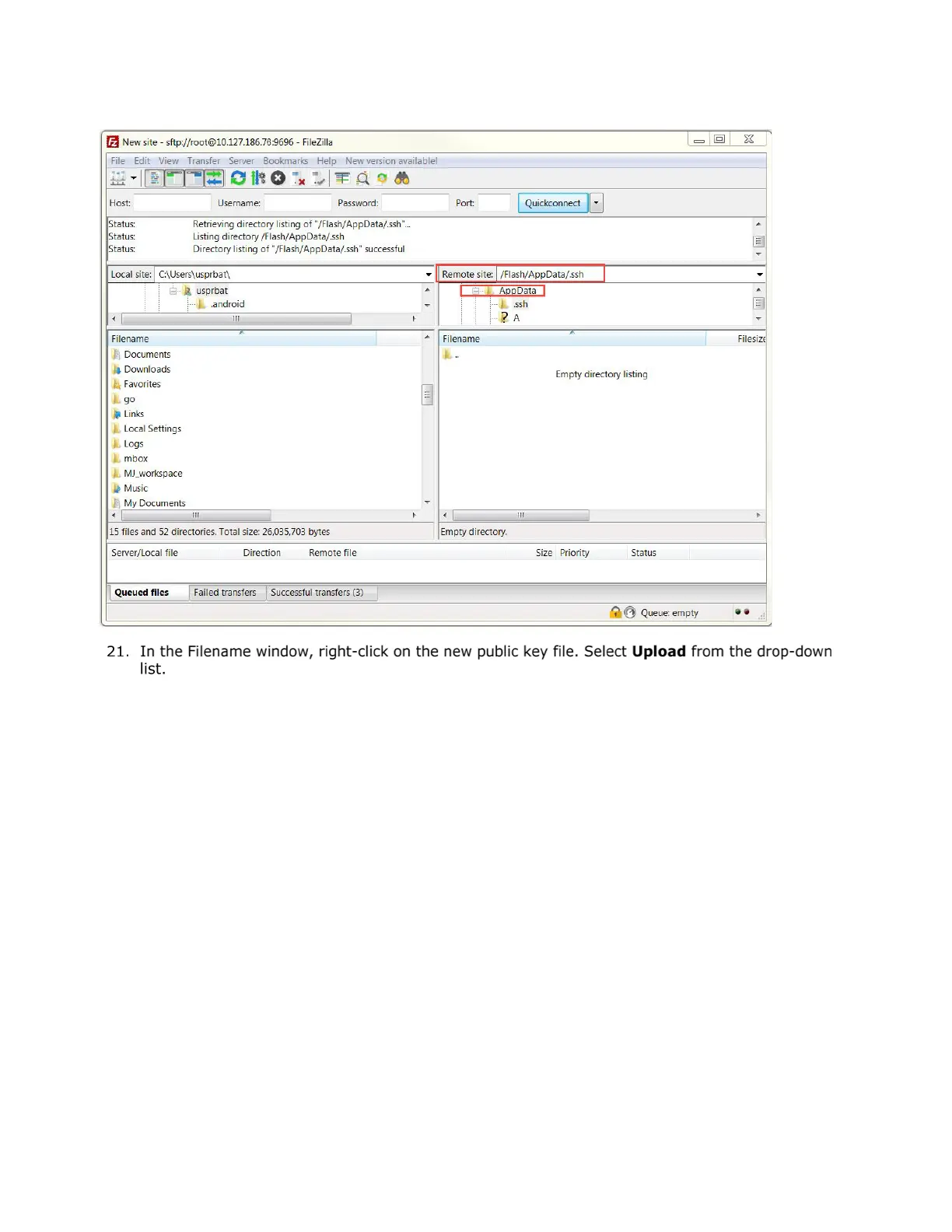
Task: Click the Host input field
Action: pyautogui.click(x=172, y=203)
